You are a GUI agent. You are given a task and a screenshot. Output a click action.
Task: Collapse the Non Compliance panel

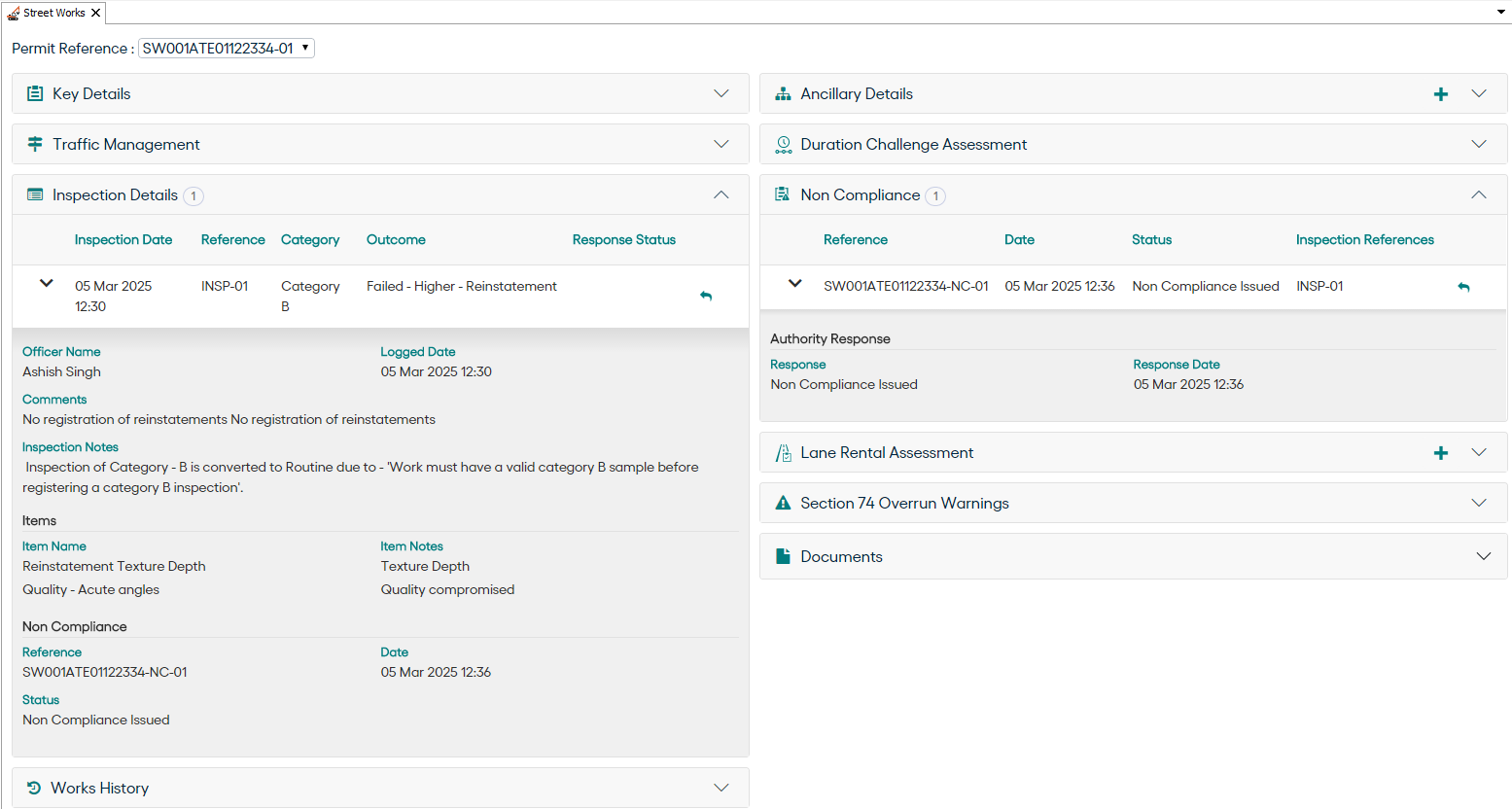tap(1478, 194)
